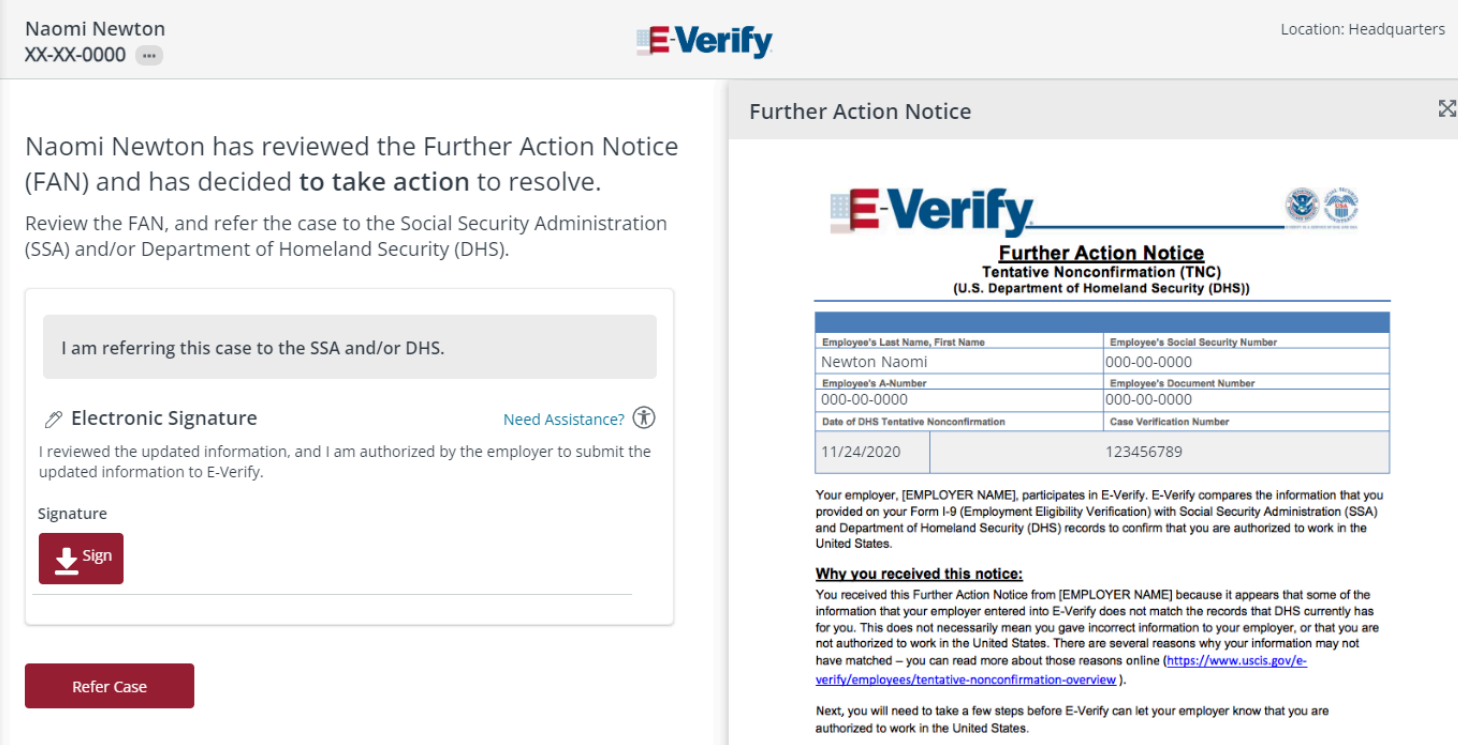
Task: Open the accessibility icon next to Need Assistance
Action: pyautogui.click(x=645, y=419)
